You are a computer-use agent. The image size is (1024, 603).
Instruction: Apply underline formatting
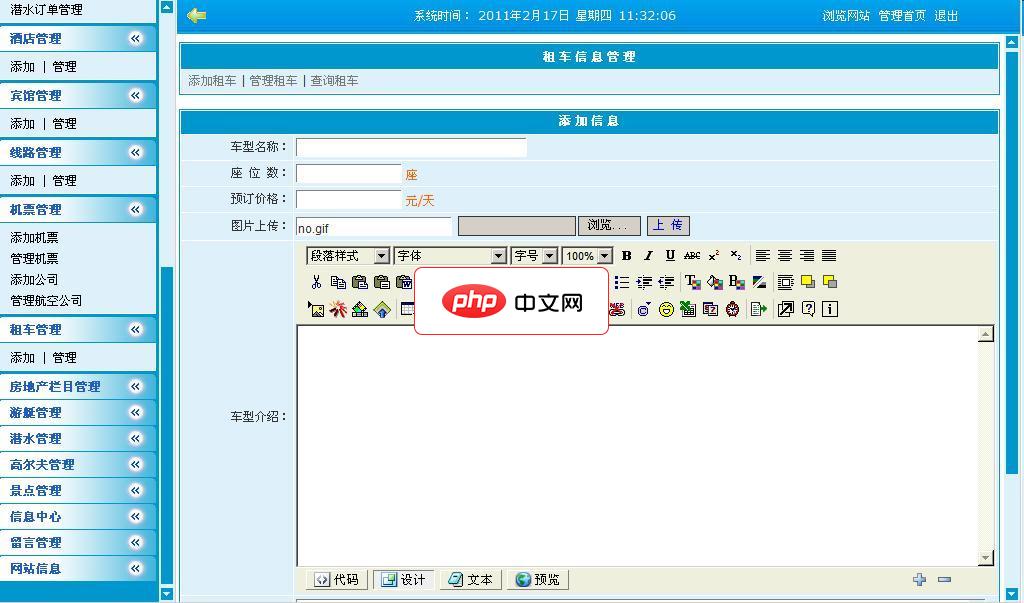(670, 256)
